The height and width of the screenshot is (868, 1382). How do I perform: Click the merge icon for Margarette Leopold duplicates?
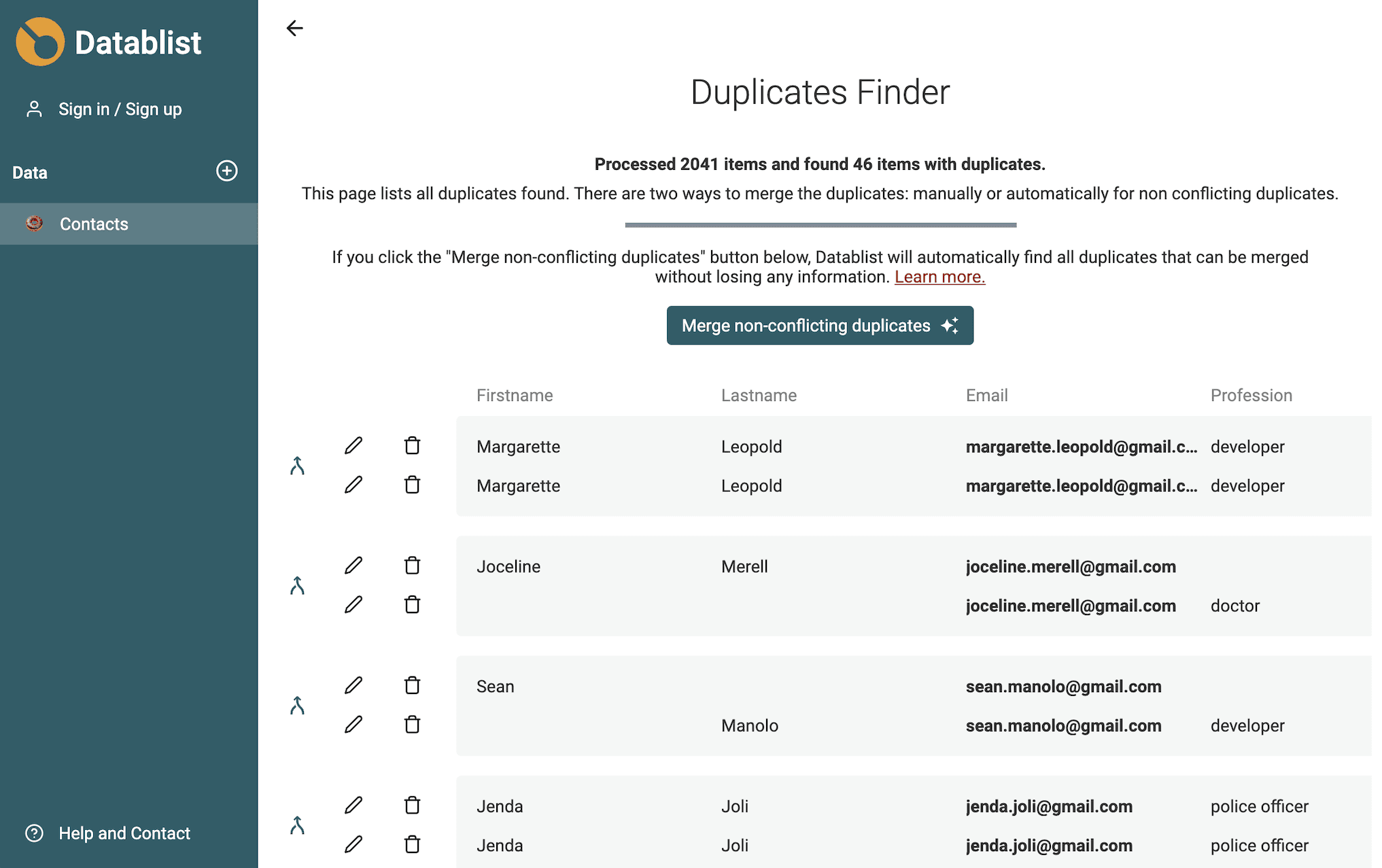click(296, 465)
